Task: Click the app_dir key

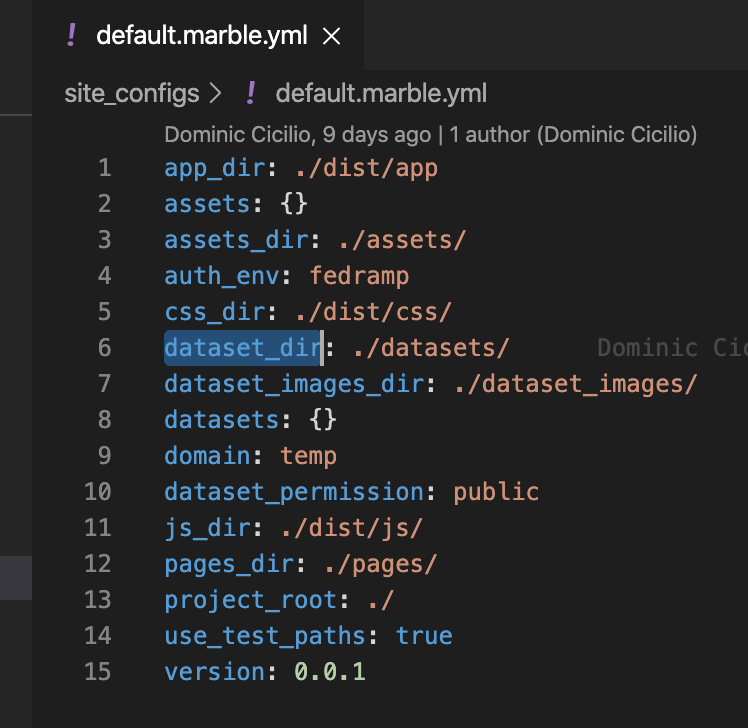Action: 215,169
